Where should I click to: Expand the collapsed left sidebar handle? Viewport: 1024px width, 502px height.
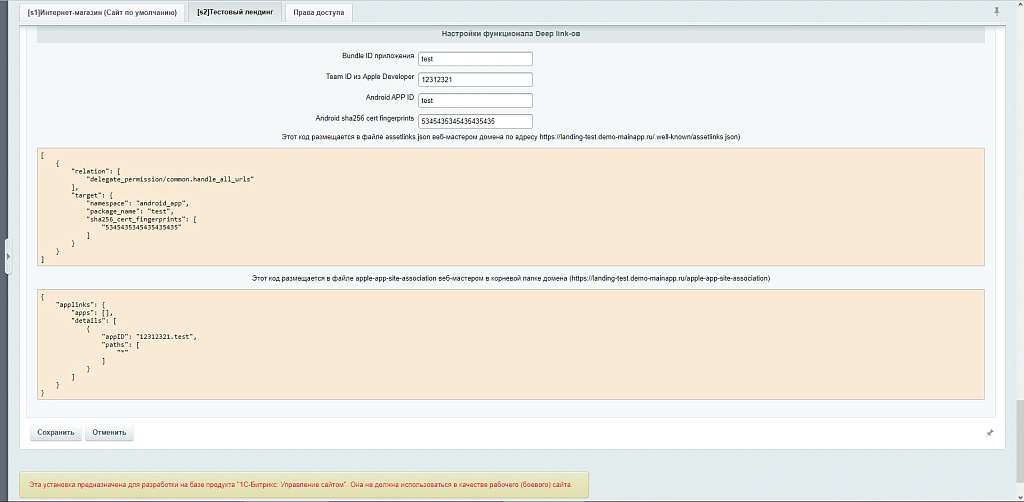(8, 257)
